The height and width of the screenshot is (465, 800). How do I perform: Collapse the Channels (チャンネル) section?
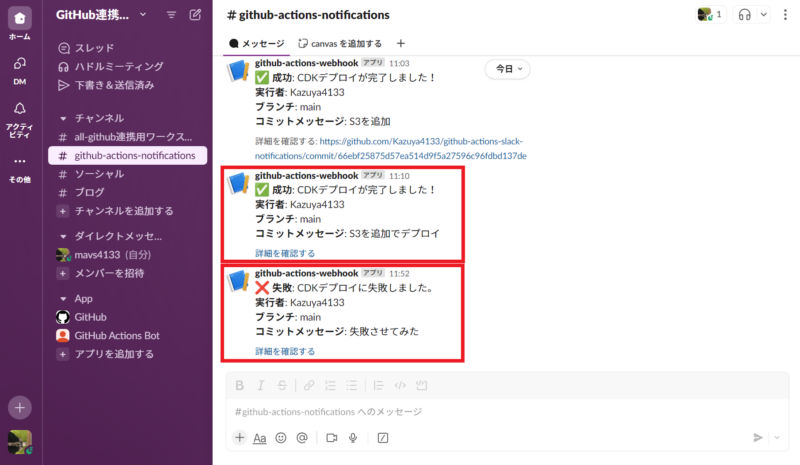[x=63, y=118]
